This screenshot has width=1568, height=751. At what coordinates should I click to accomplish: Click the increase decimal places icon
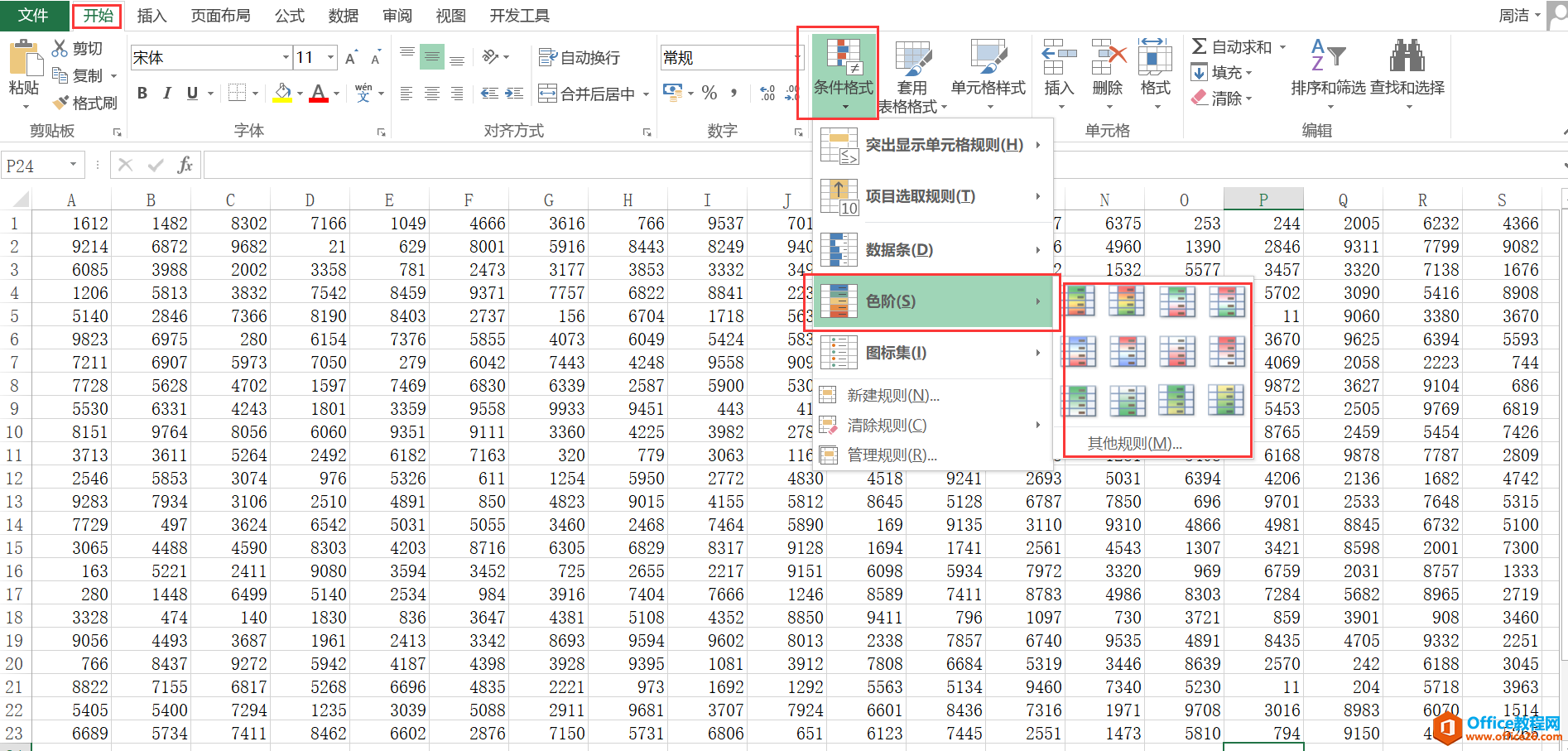pyautogui.click(x=767, y=93)
